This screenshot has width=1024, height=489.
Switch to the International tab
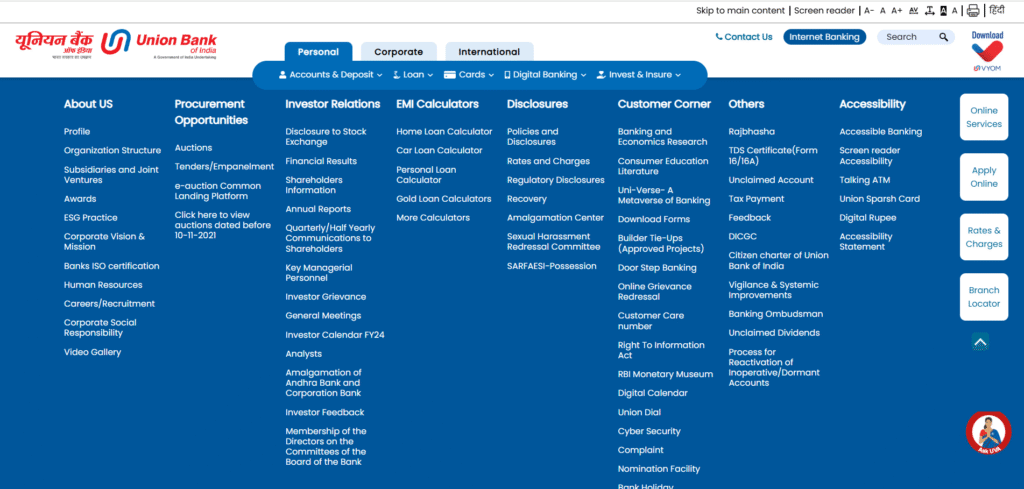tap(489, 52)
